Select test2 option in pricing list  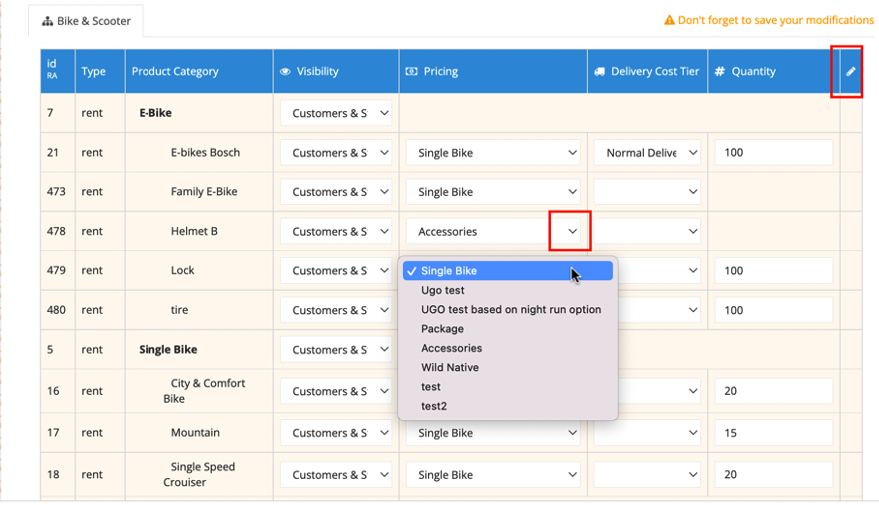tap(508, 406)
